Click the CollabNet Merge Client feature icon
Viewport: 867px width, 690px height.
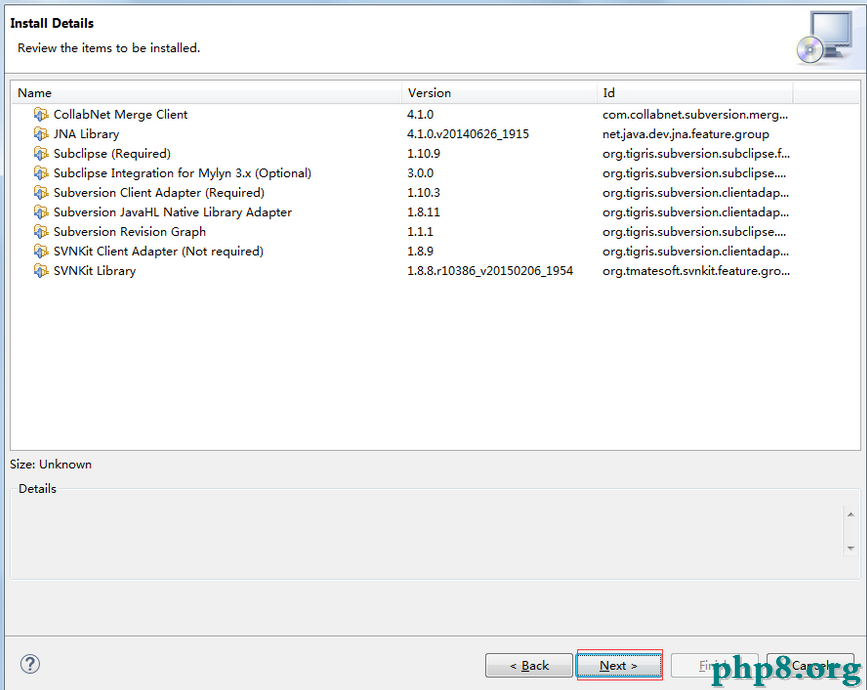coord(40,114)
